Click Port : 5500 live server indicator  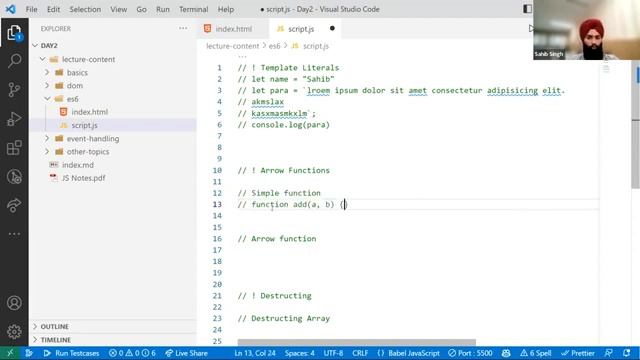click(470, 353)
